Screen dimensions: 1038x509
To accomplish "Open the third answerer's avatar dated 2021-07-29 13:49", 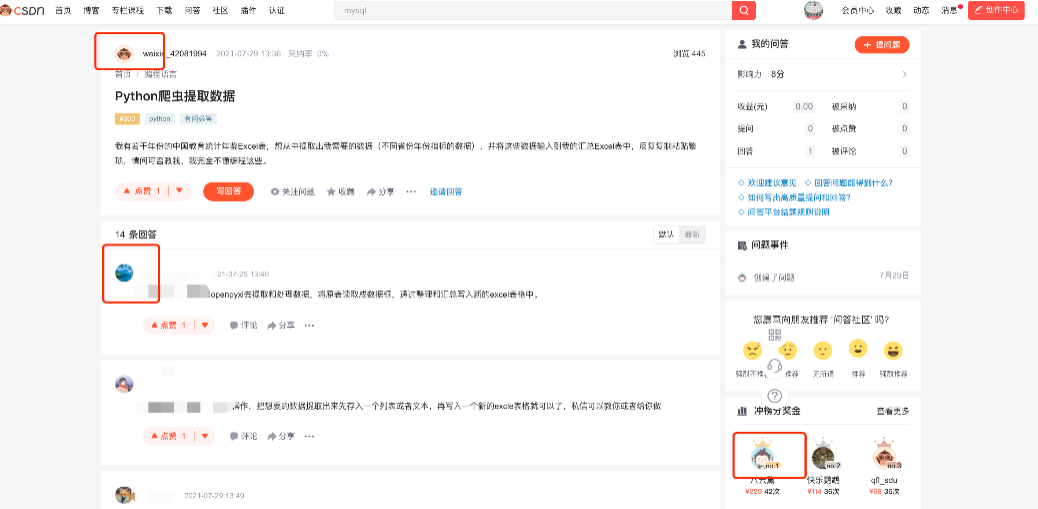I will (x=124, y=494).
